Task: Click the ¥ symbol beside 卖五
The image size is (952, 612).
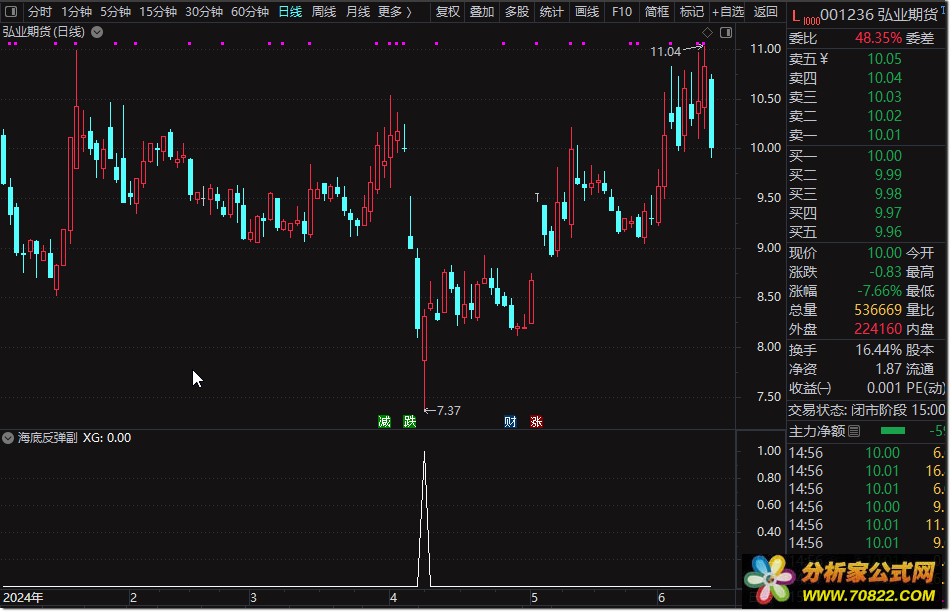Action: coord(824,59)
